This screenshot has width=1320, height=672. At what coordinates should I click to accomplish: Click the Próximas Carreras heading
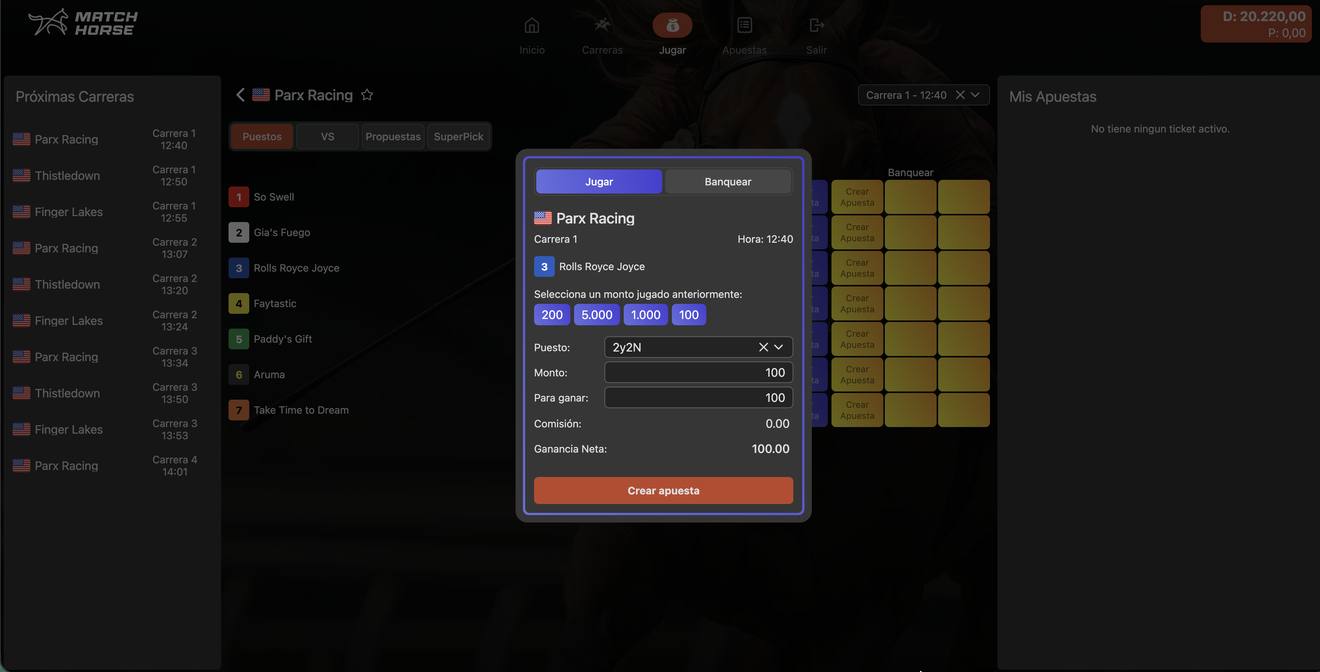click(75, 96)
